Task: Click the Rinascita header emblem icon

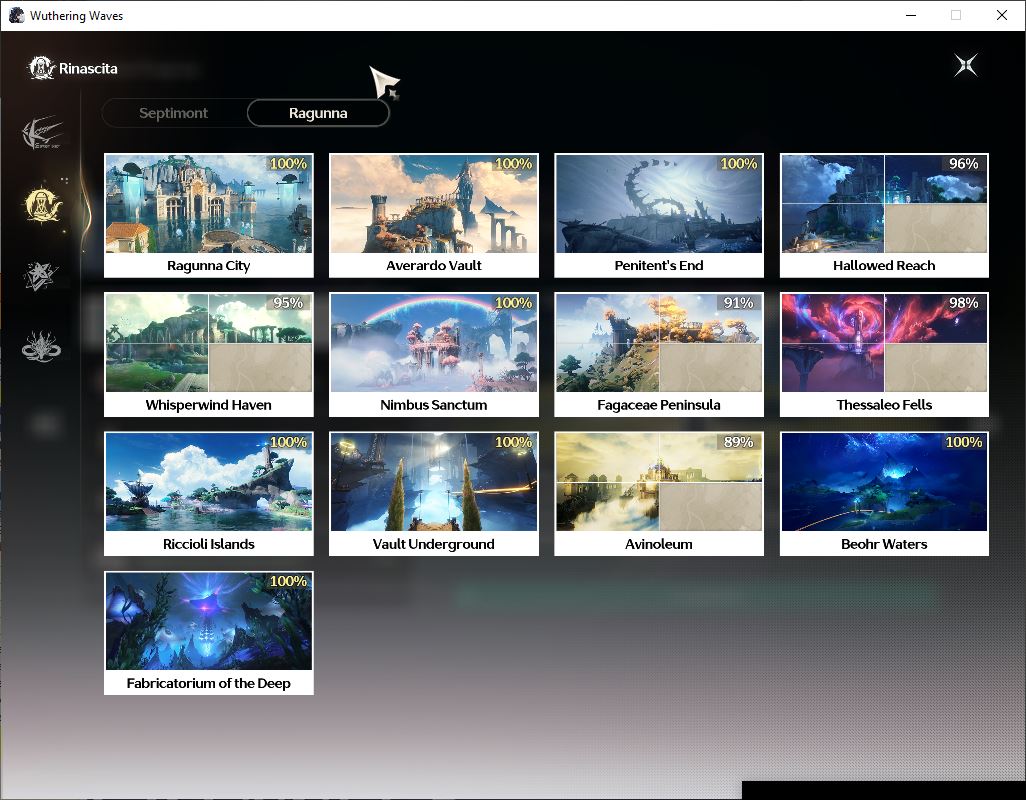Action: point(41,68)
